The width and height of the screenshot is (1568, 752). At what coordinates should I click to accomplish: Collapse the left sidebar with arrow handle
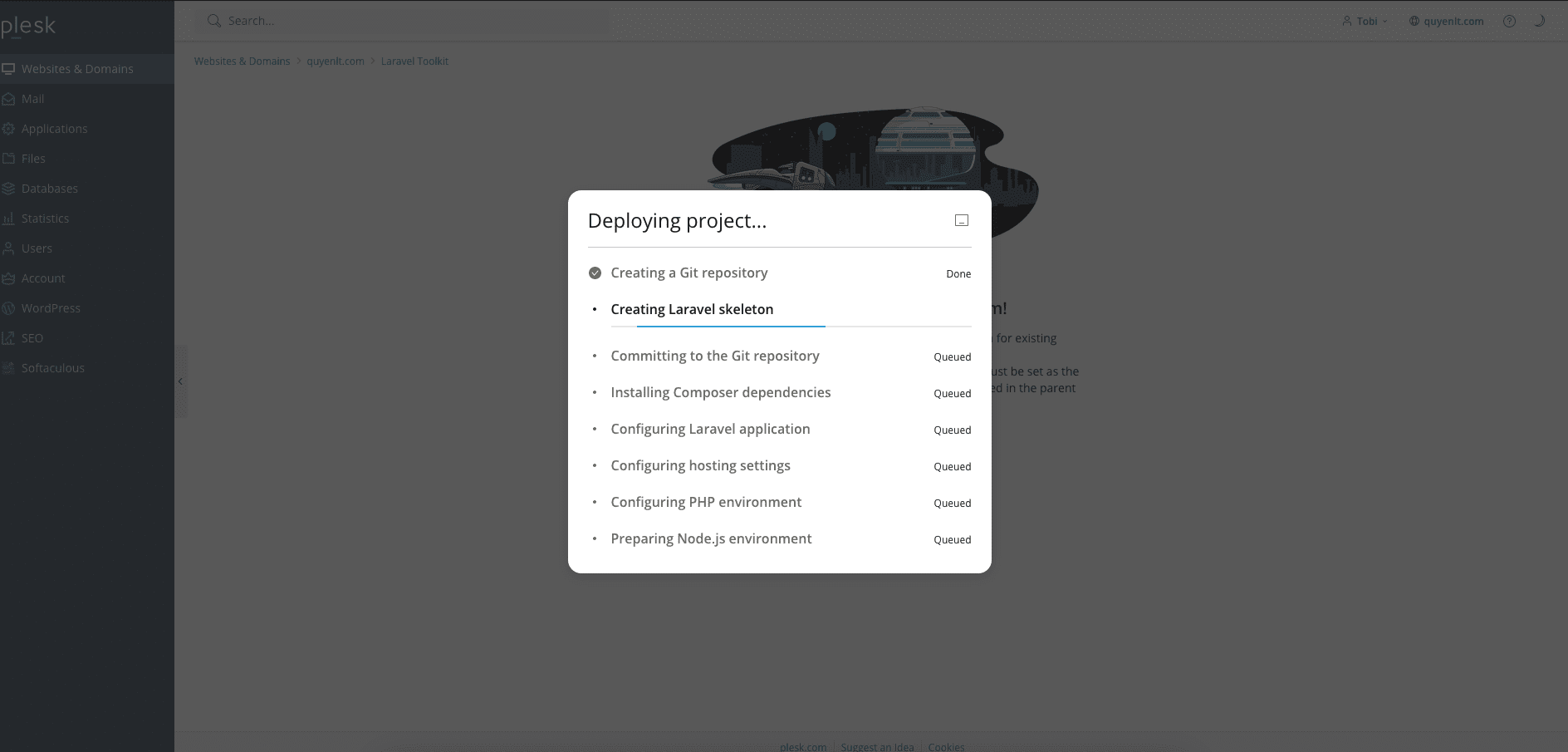[x=180, y=381]
